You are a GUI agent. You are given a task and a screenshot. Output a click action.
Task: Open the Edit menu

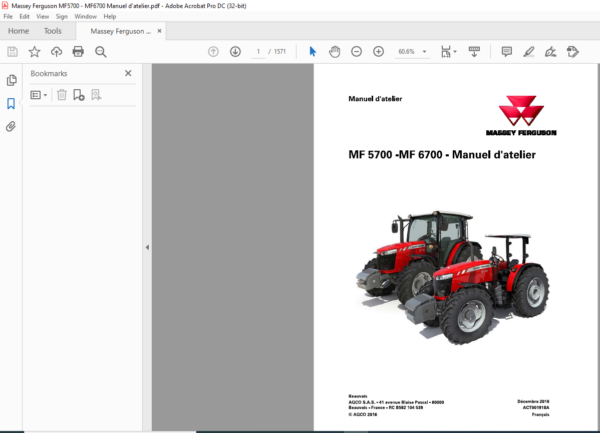pos(24,16)
